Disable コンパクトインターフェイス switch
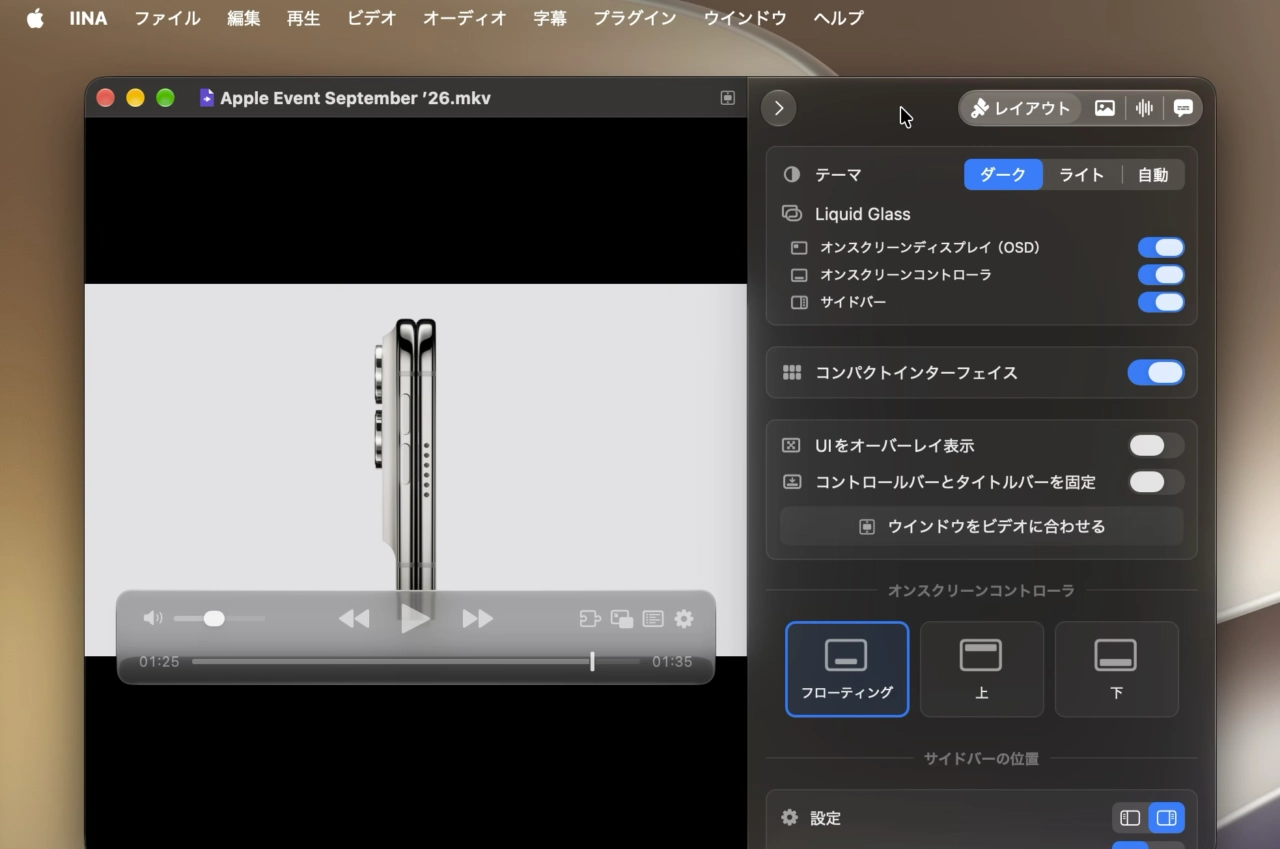Viewport: 1280px width, 849px height. (1156, 373)
